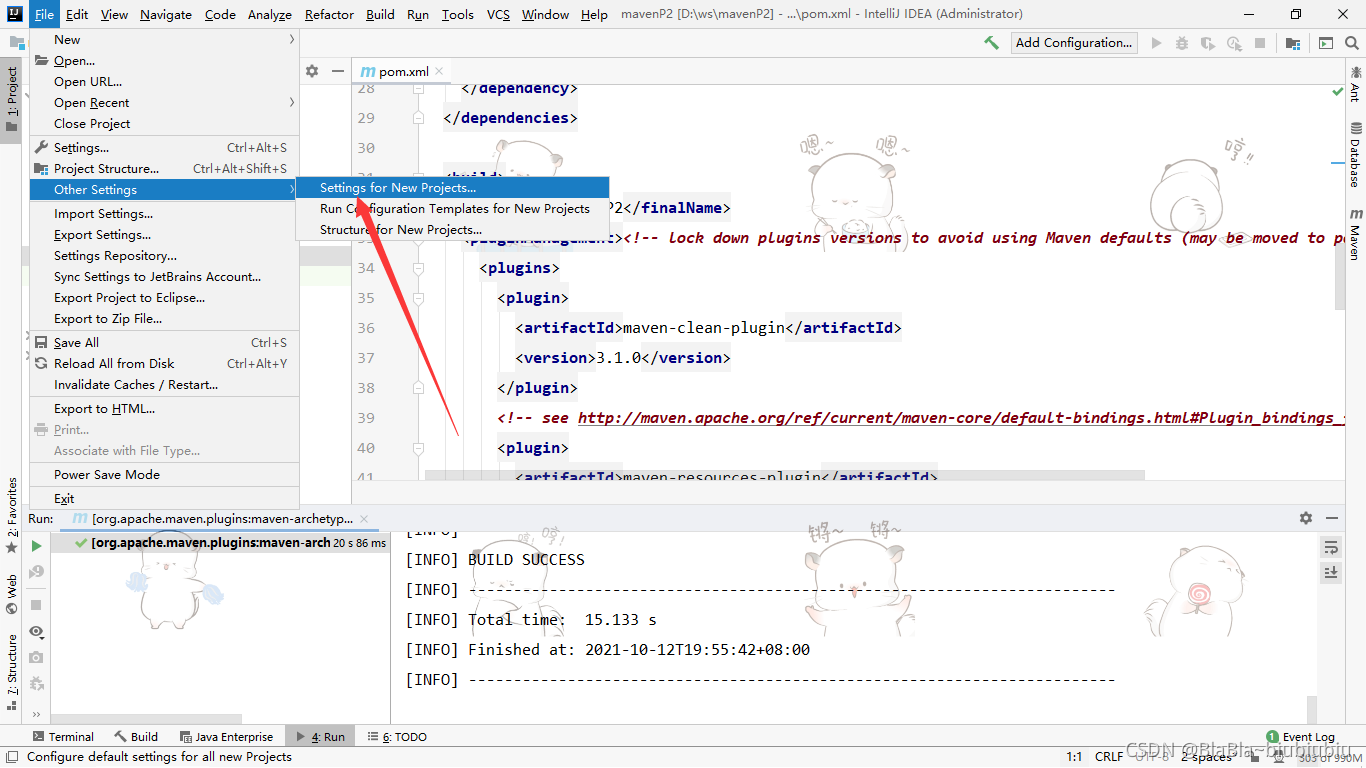This screenshot has height=768, width=1366.
Task: Toggle tool window bars icon in status bar corner
Action: (x=12, y=757)
